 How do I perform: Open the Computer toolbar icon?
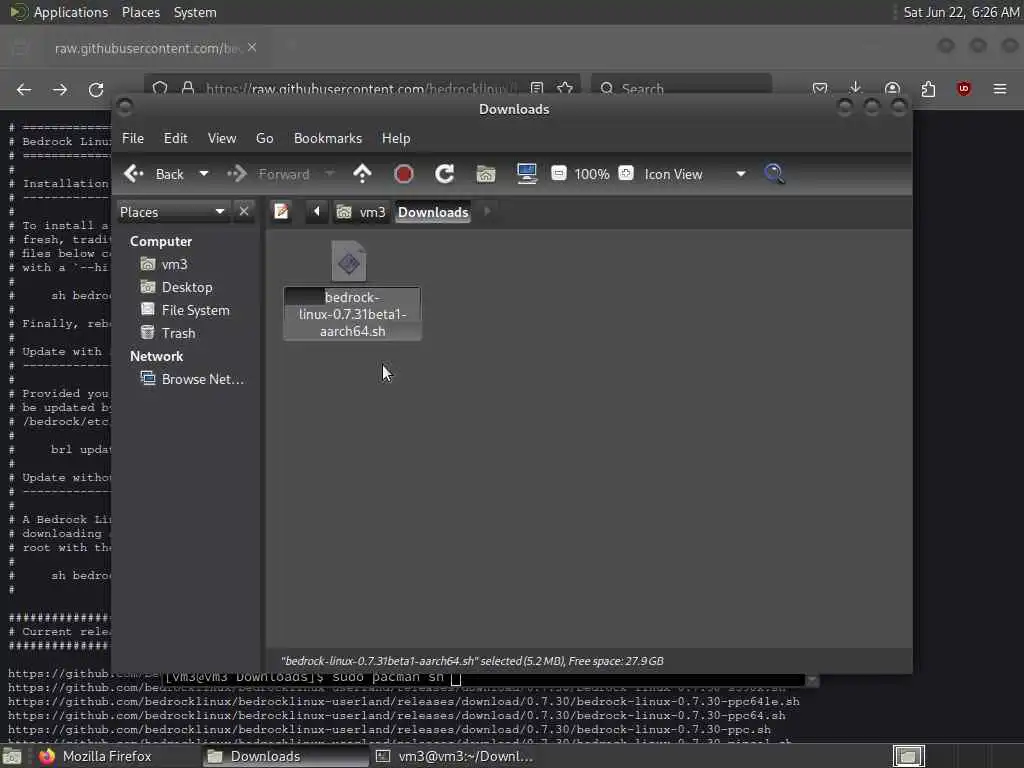pos(526,174)
